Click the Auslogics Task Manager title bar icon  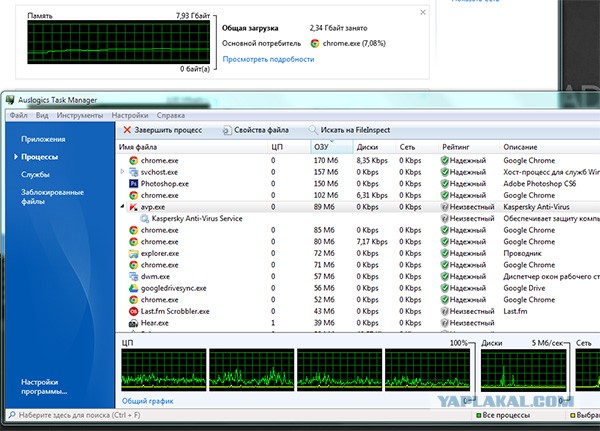[10, 100]
